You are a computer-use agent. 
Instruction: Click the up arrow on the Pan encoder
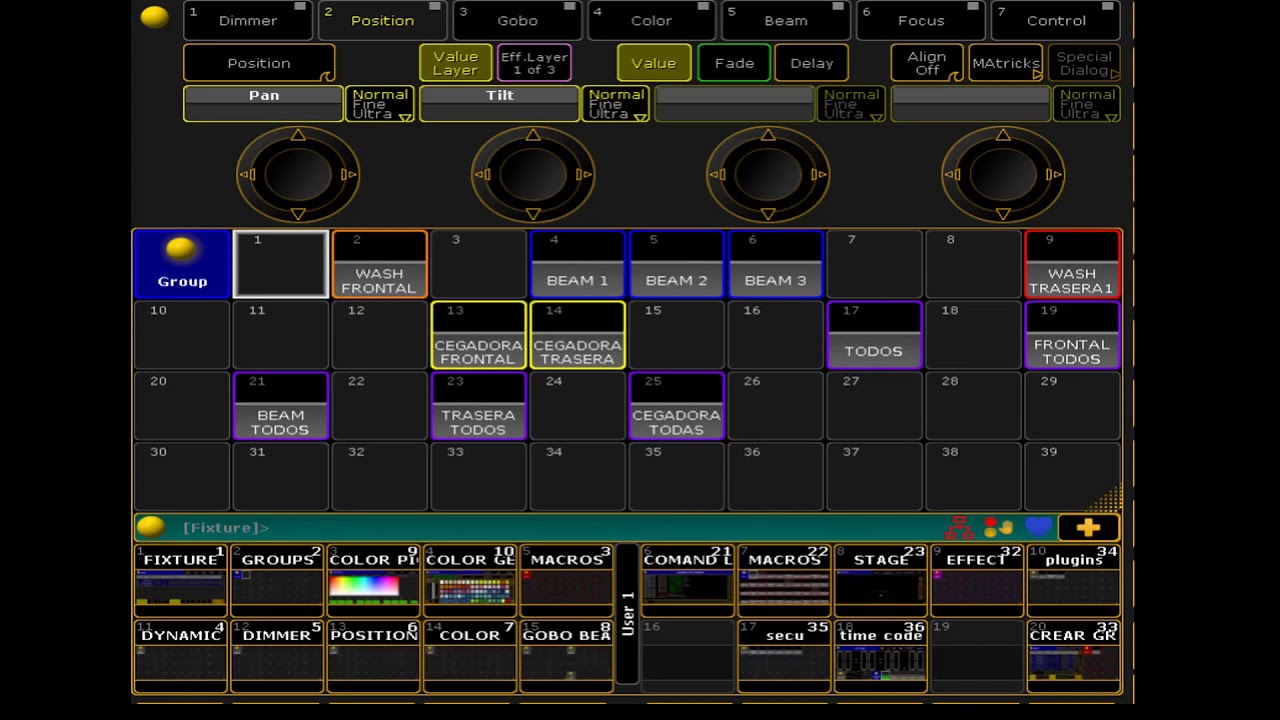pyautogui.click(x=298, y=135)
